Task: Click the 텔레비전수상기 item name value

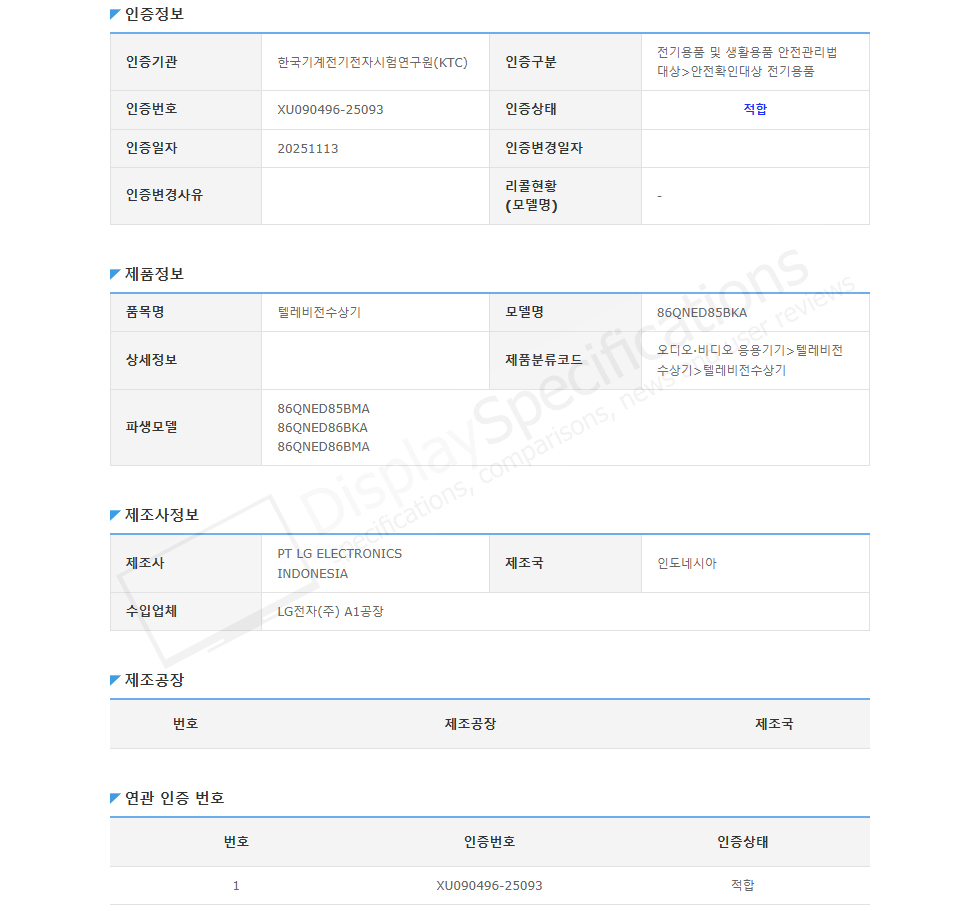Action: point(319,312)
